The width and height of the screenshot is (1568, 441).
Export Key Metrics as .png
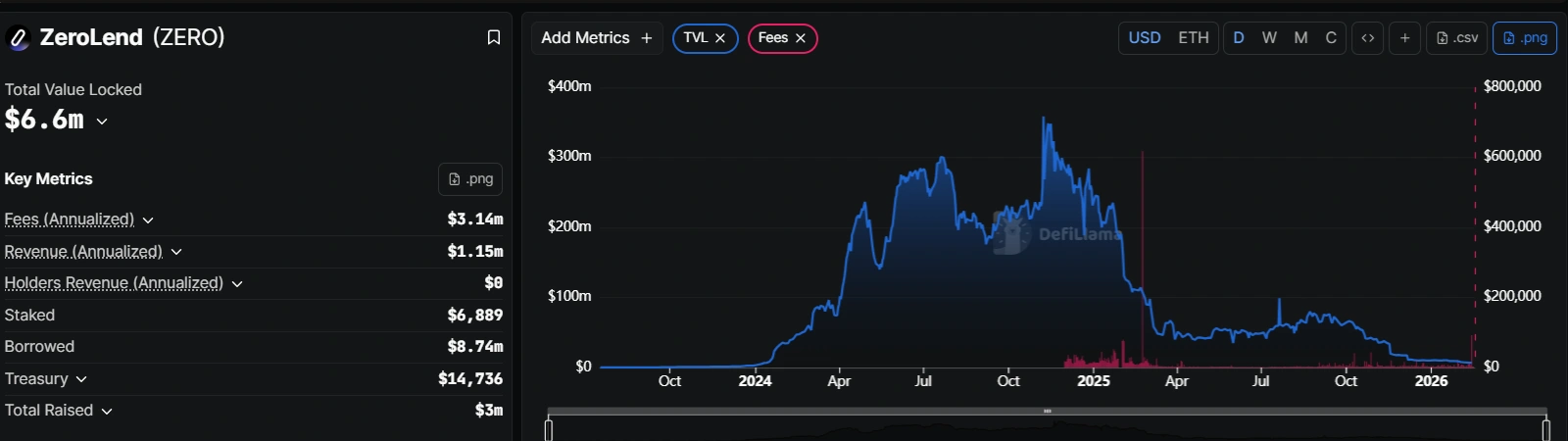(470, 179)
